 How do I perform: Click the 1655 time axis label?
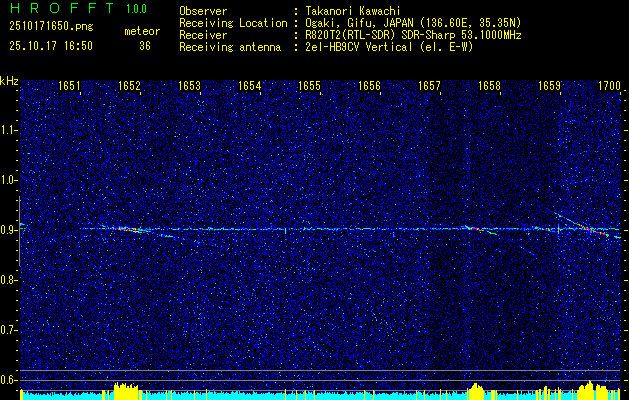tap(309, 85)
